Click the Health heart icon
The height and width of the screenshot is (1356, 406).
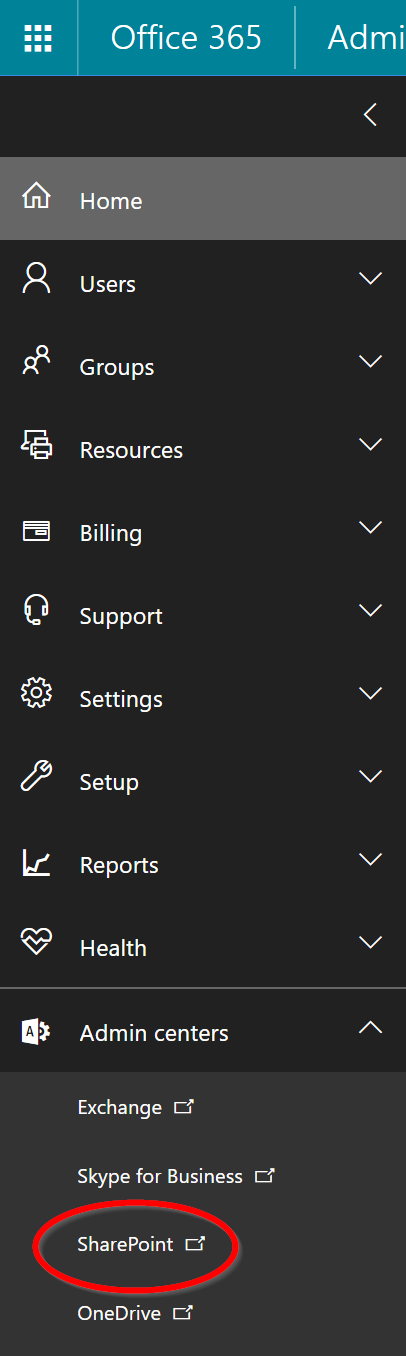tap(36, 943)
